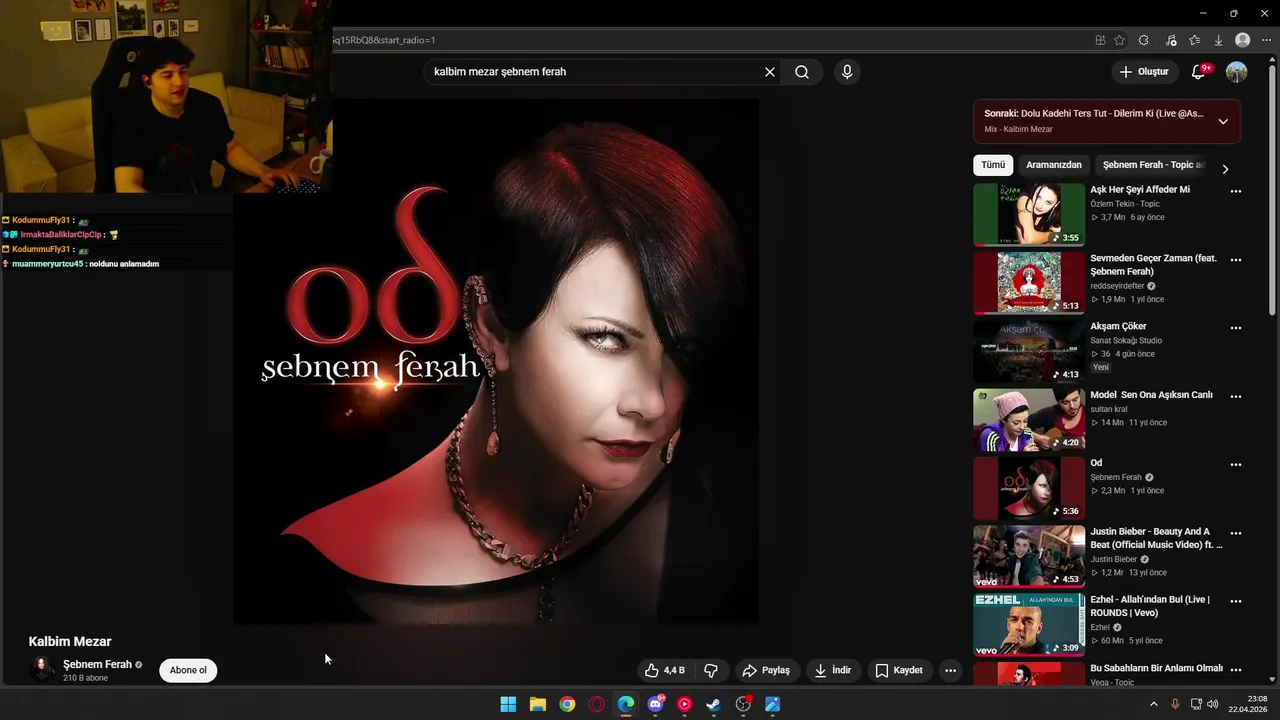Screen dimensions: 1280x720
Task: Open the YouTube account avatar menu
Action: click(x=1237, y=72)
